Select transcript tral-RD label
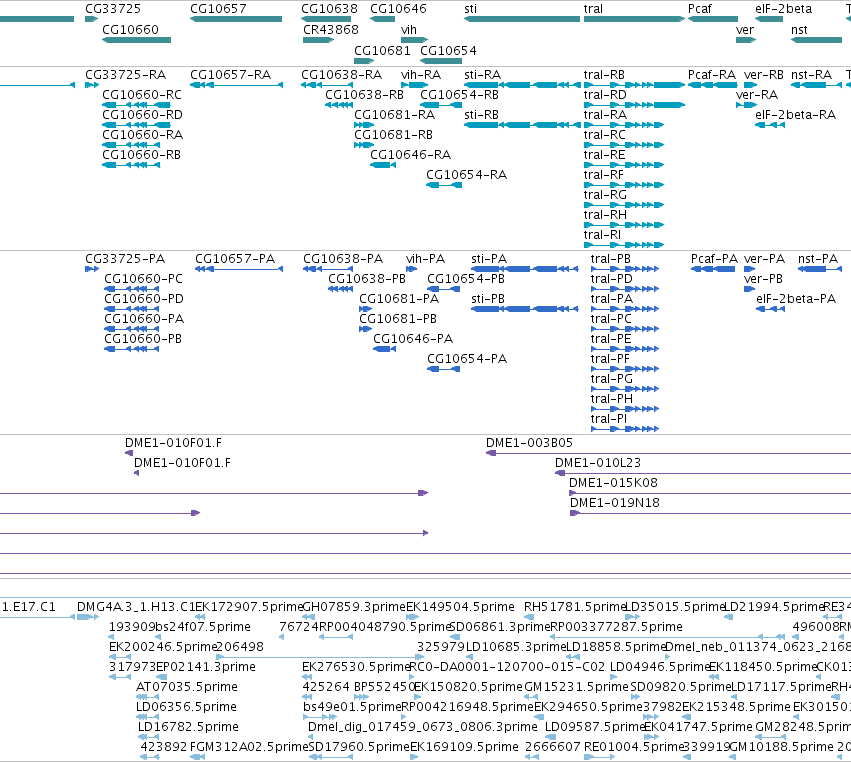 point(605,94)
